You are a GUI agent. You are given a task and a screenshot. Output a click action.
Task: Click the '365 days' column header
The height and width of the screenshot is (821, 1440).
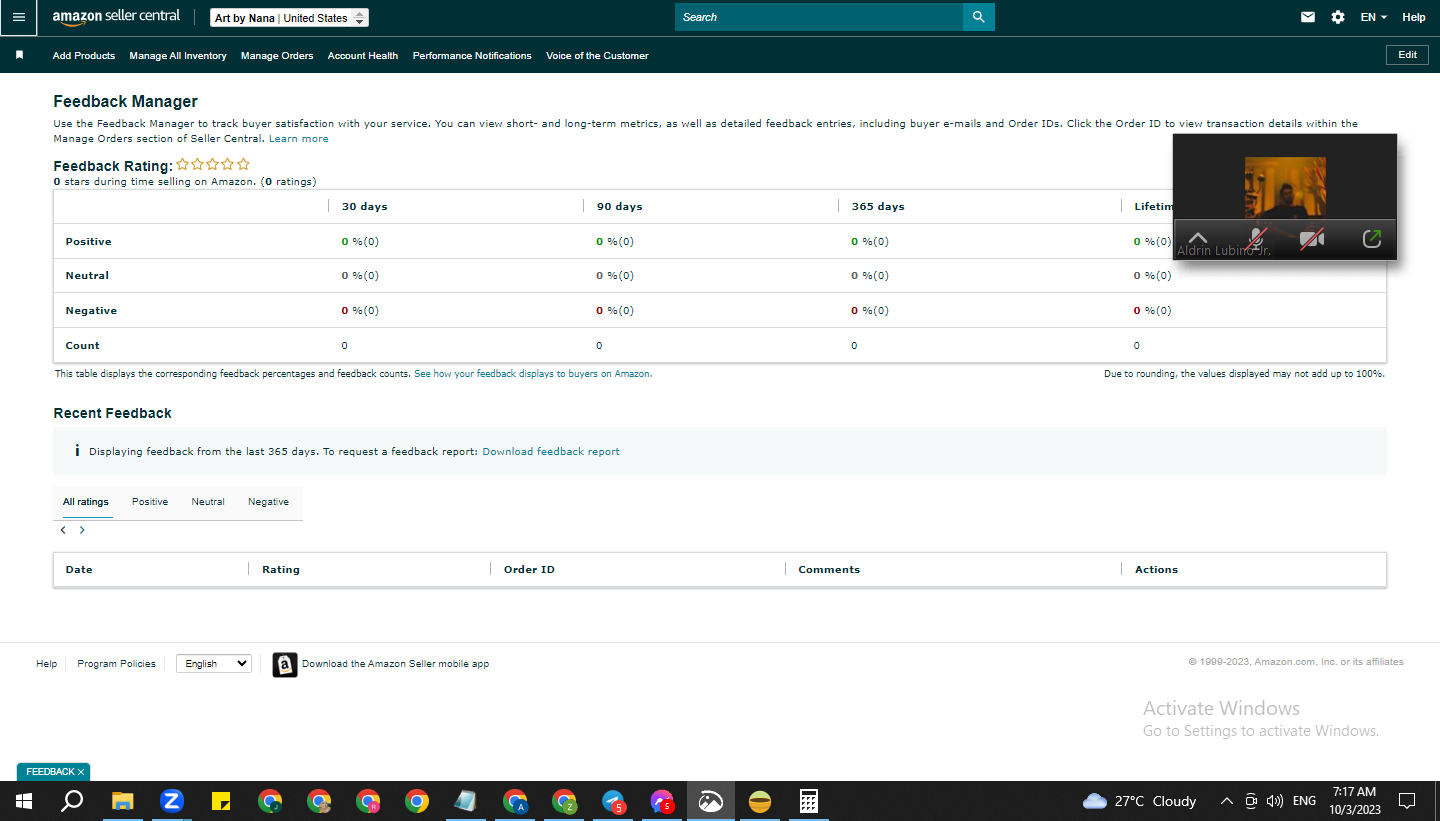pyautogui.click(x=878, y=207)
